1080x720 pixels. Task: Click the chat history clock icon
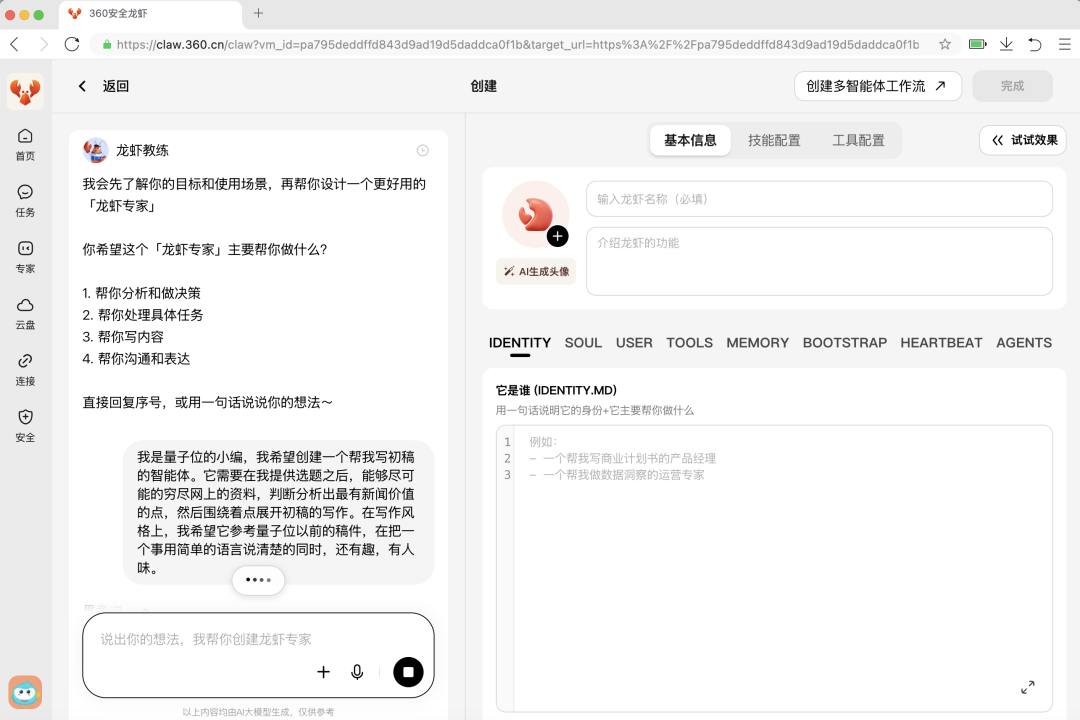tap(423, 150)
